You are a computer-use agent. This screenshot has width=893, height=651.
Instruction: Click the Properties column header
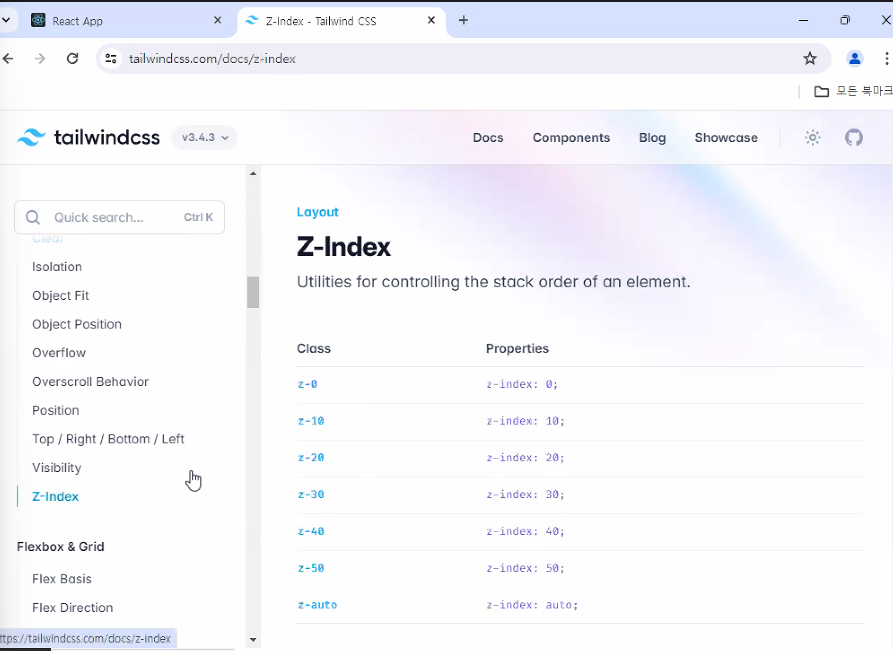click(x=517, y=349)
